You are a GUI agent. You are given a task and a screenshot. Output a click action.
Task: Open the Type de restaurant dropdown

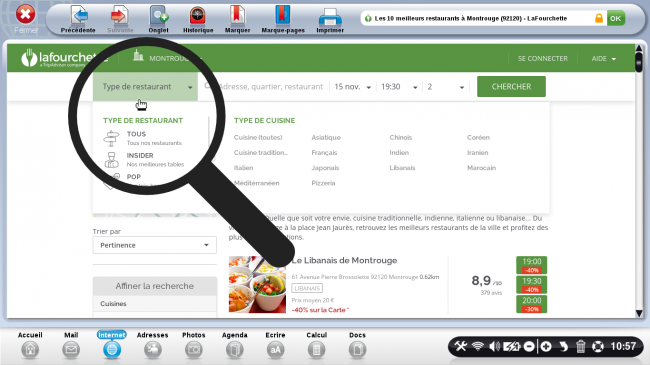pos(146,87)
